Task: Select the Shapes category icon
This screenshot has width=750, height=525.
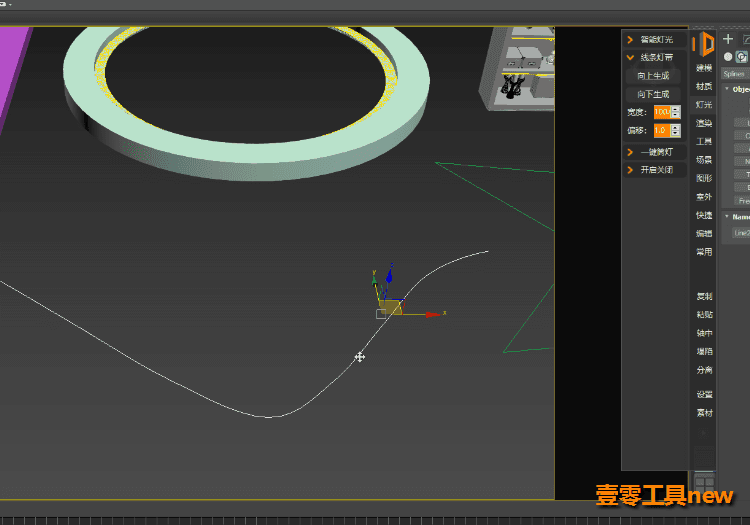Action: pos(741,57)
